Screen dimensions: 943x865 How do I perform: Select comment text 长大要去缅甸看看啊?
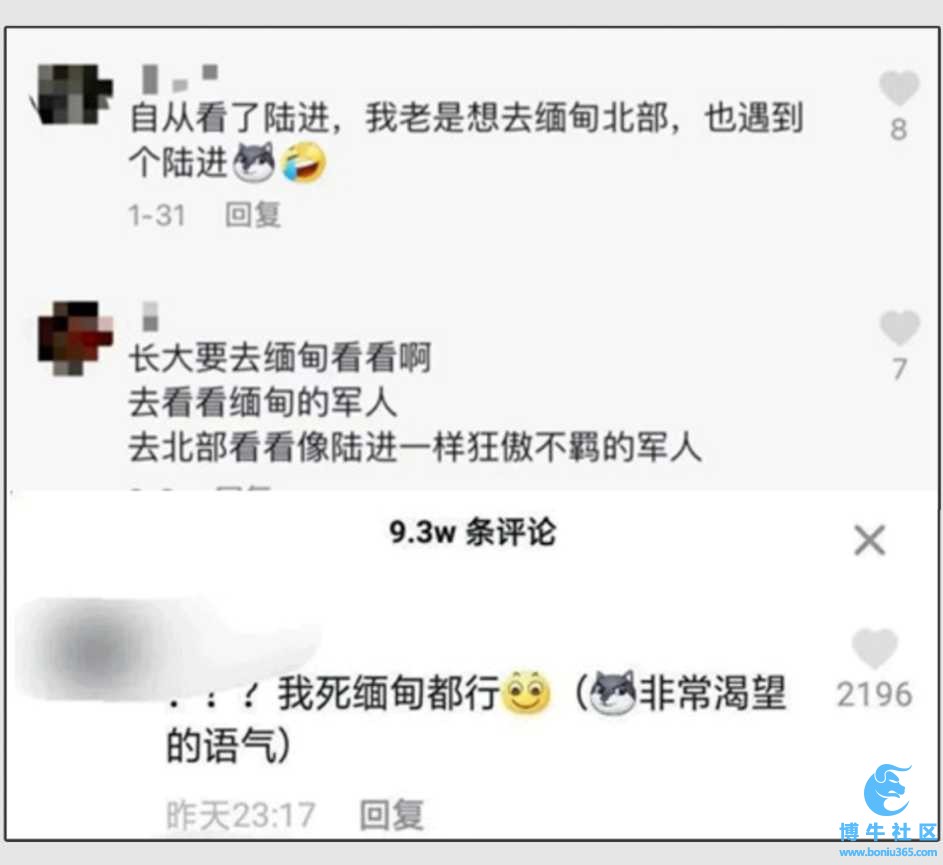click(280, 358)
